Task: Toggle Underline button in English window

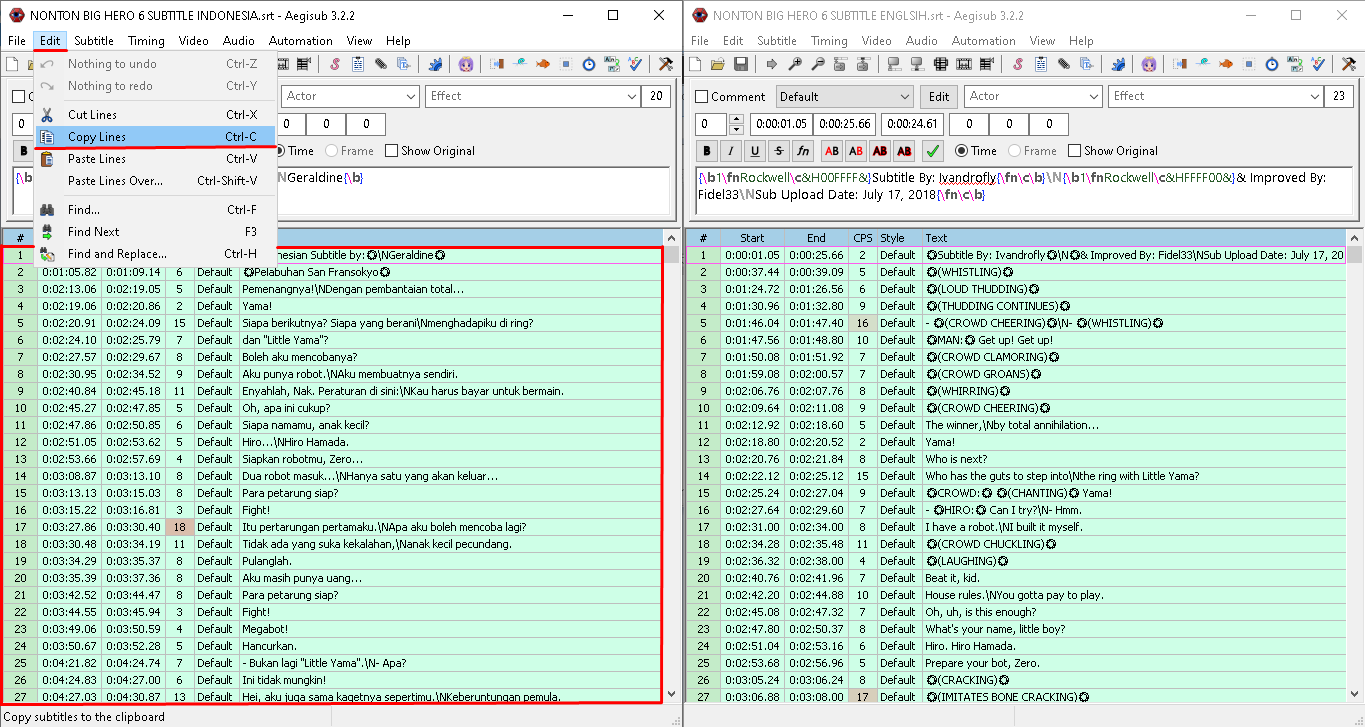Action: [x=755, y=151]
